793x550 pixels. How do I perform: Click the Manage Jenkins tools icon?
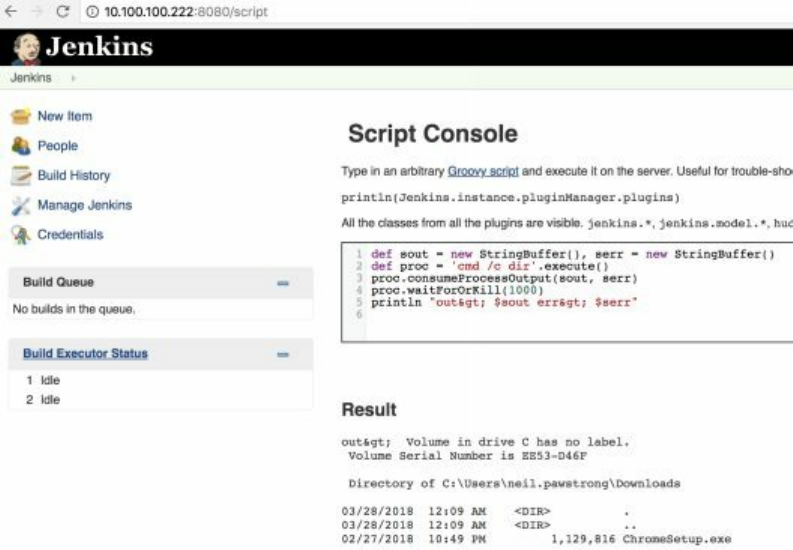click(20, 206)
